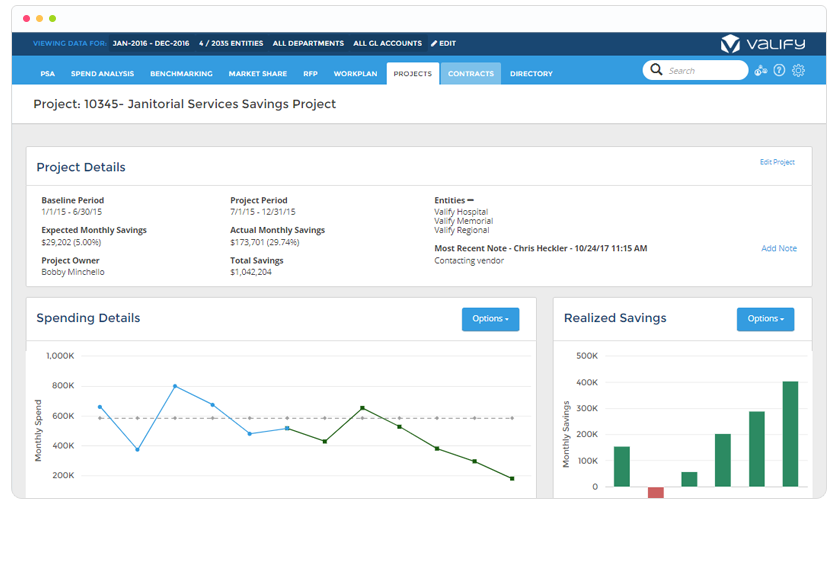Screen dimensions: 840x565
Task: Click the All GL Accounts filter
Action: pyautogui.click(x=387, y=43)
